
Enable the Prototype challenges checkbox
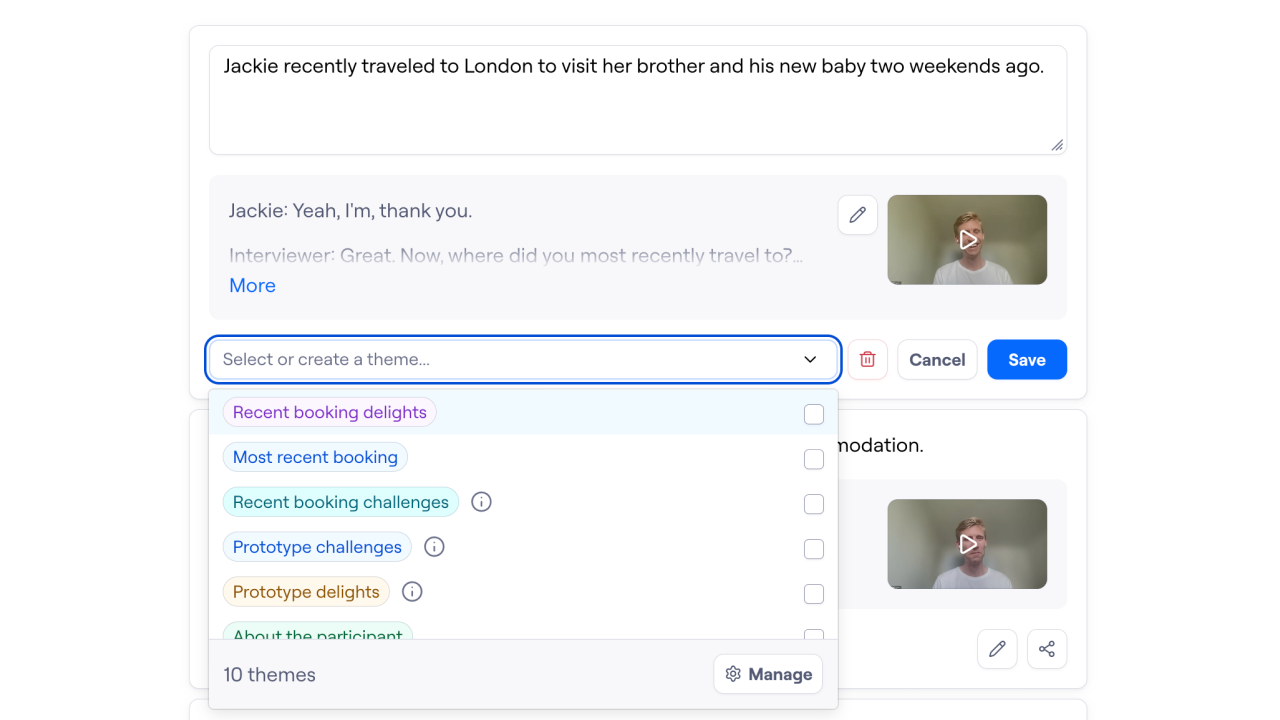pos(814,549)
